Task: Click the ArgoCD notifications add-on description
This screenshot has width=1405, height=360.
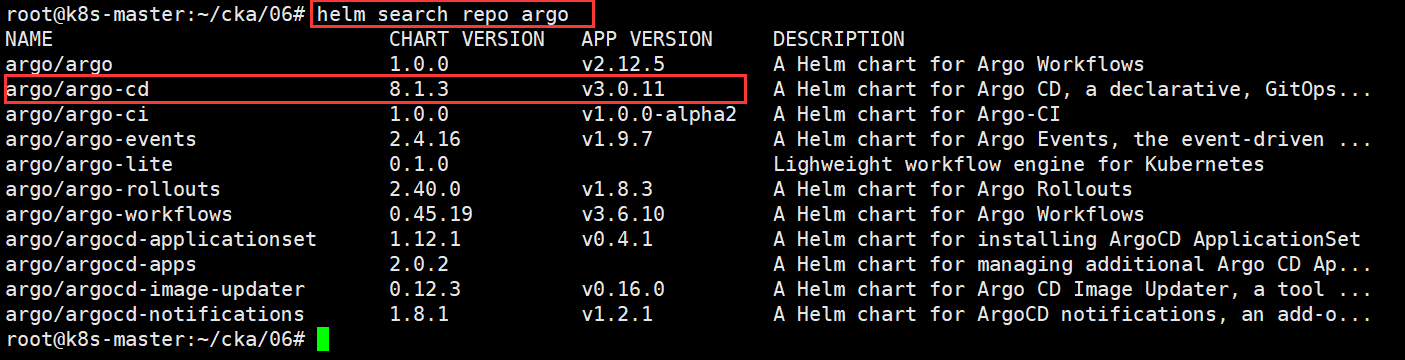Action: point(1073,315)
